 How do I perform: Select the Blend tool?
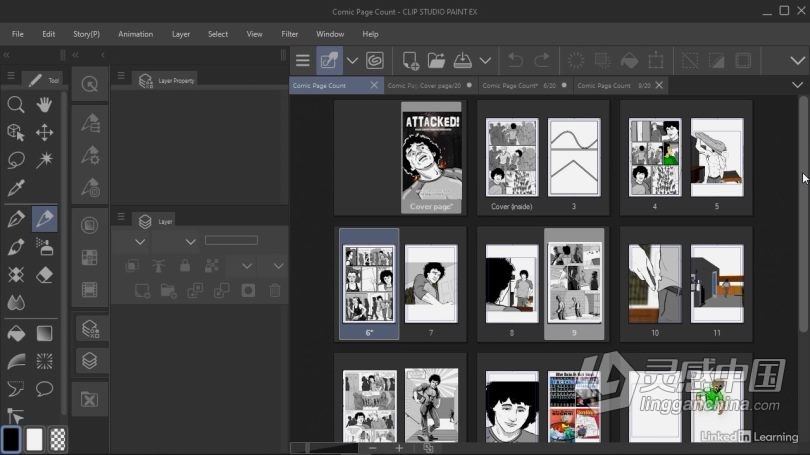point(15,303)
